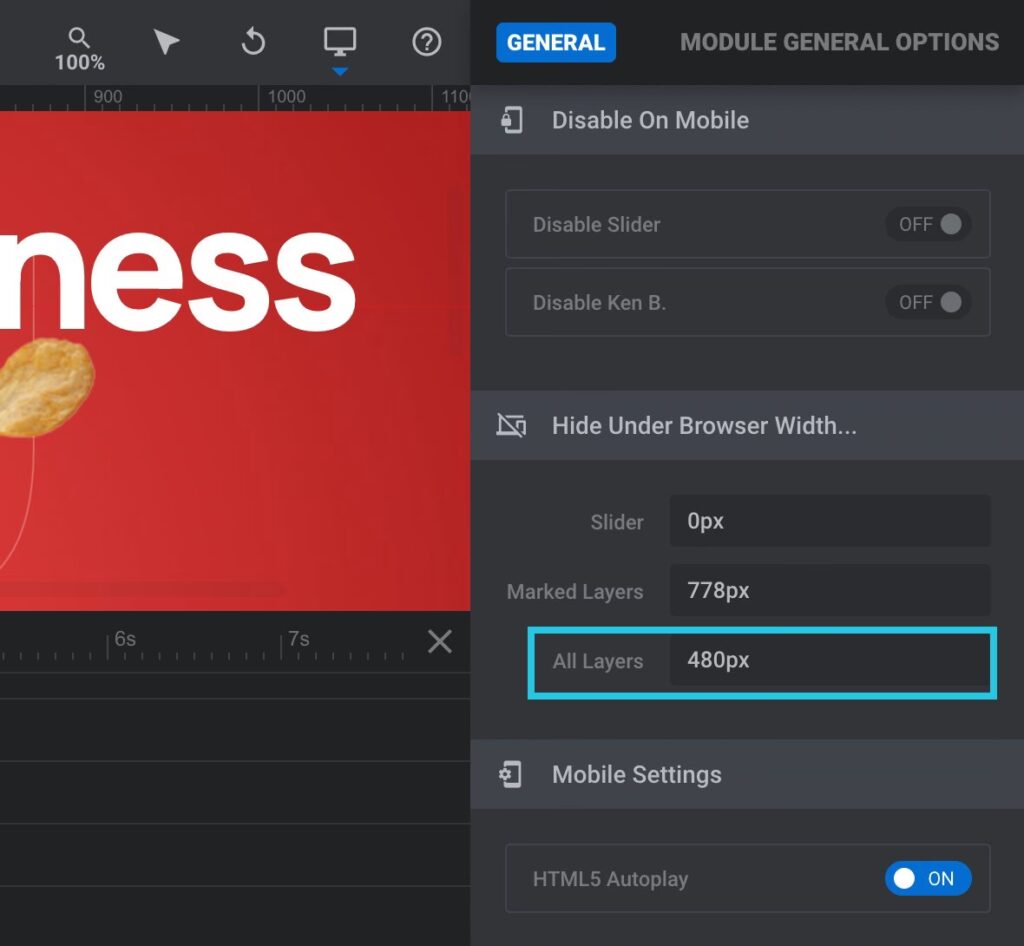Toggle the Disable Slider switch
Viewport: 1024px width, 946px height.
[x=928, y=225]
